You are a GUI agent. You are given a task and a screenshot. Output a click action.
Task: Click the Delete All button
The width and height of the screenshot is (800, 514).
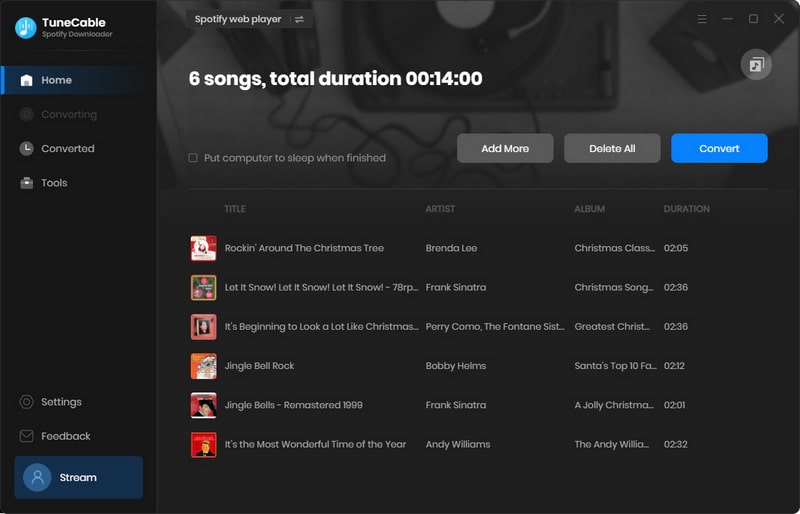[x=612, y=148]
